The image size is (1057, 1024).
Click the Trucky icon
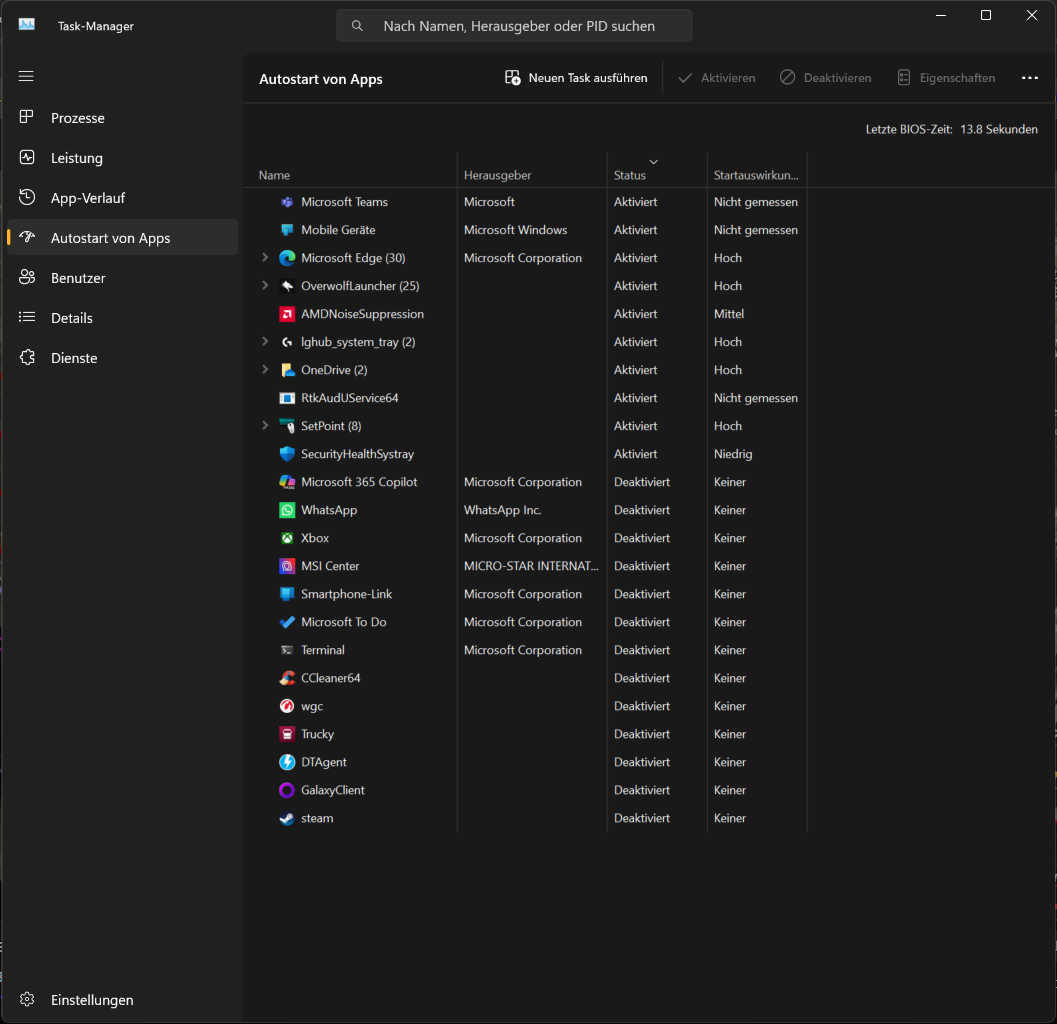pyautogui.click(x=287, y=734)
